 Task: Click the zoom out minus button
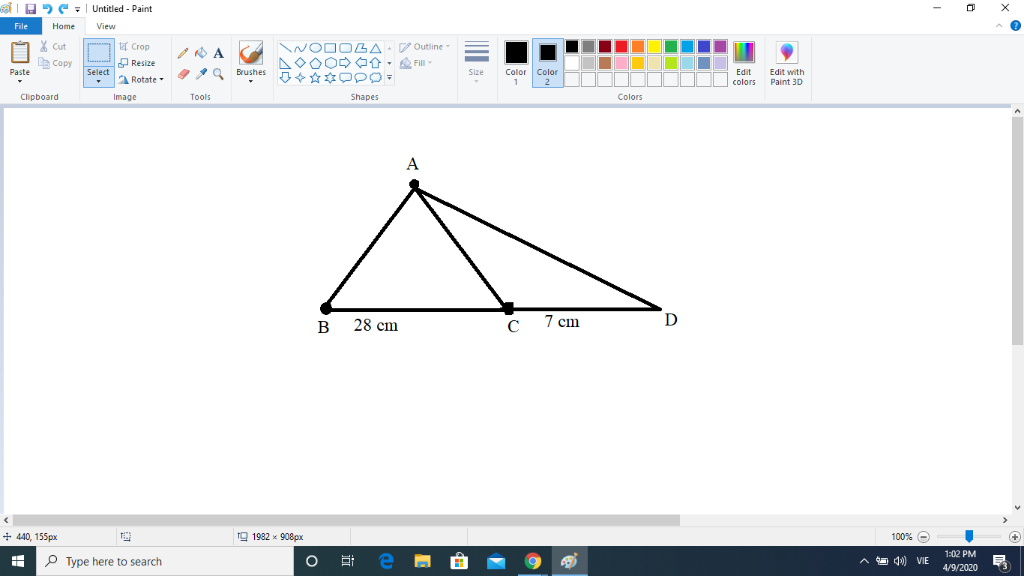923,537
